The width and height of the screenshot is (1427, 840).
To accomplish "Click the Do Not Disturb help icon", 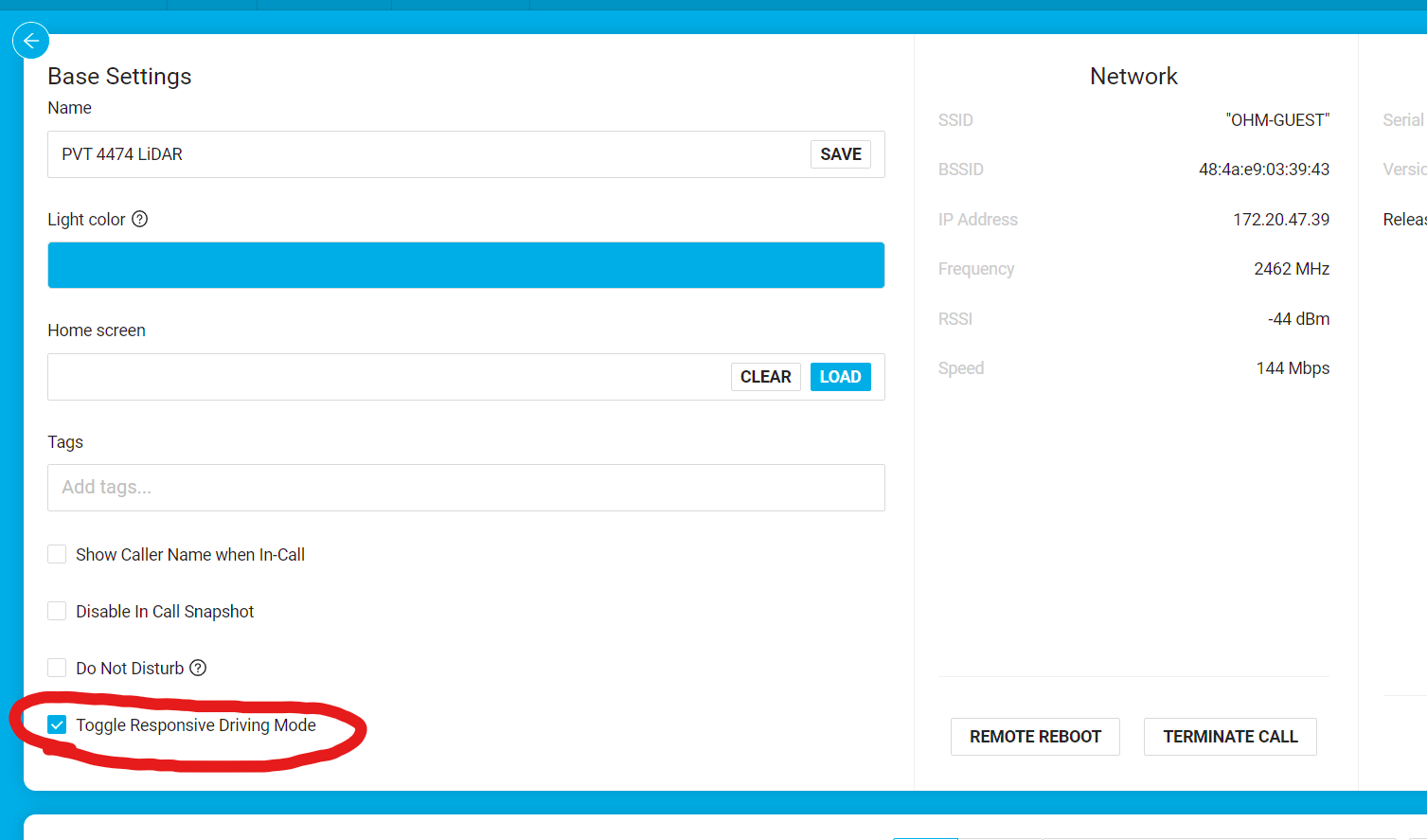I will pyautogui.click(x=198, y=668).
